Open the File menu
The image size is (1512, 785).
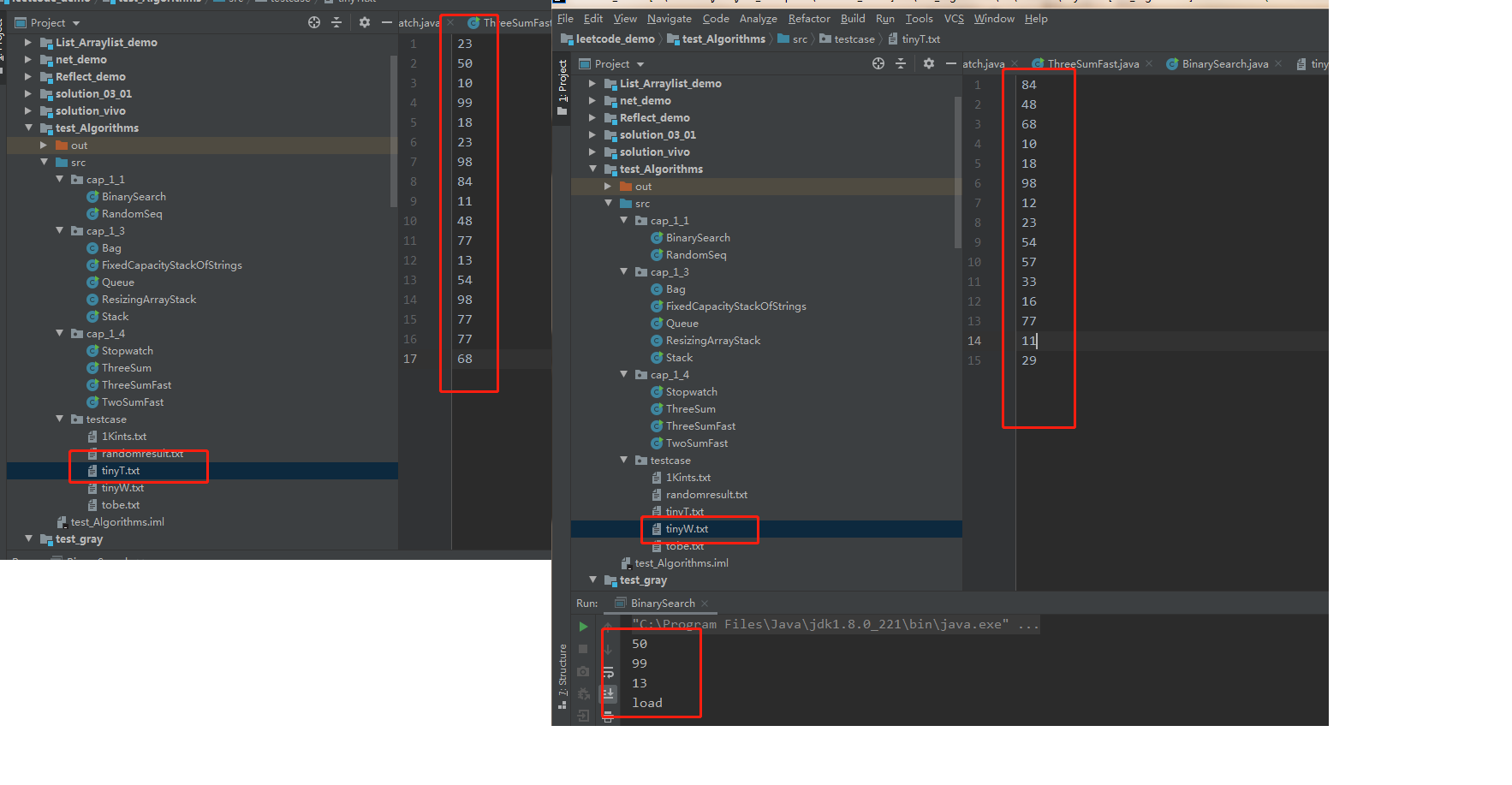coord(566,18)
